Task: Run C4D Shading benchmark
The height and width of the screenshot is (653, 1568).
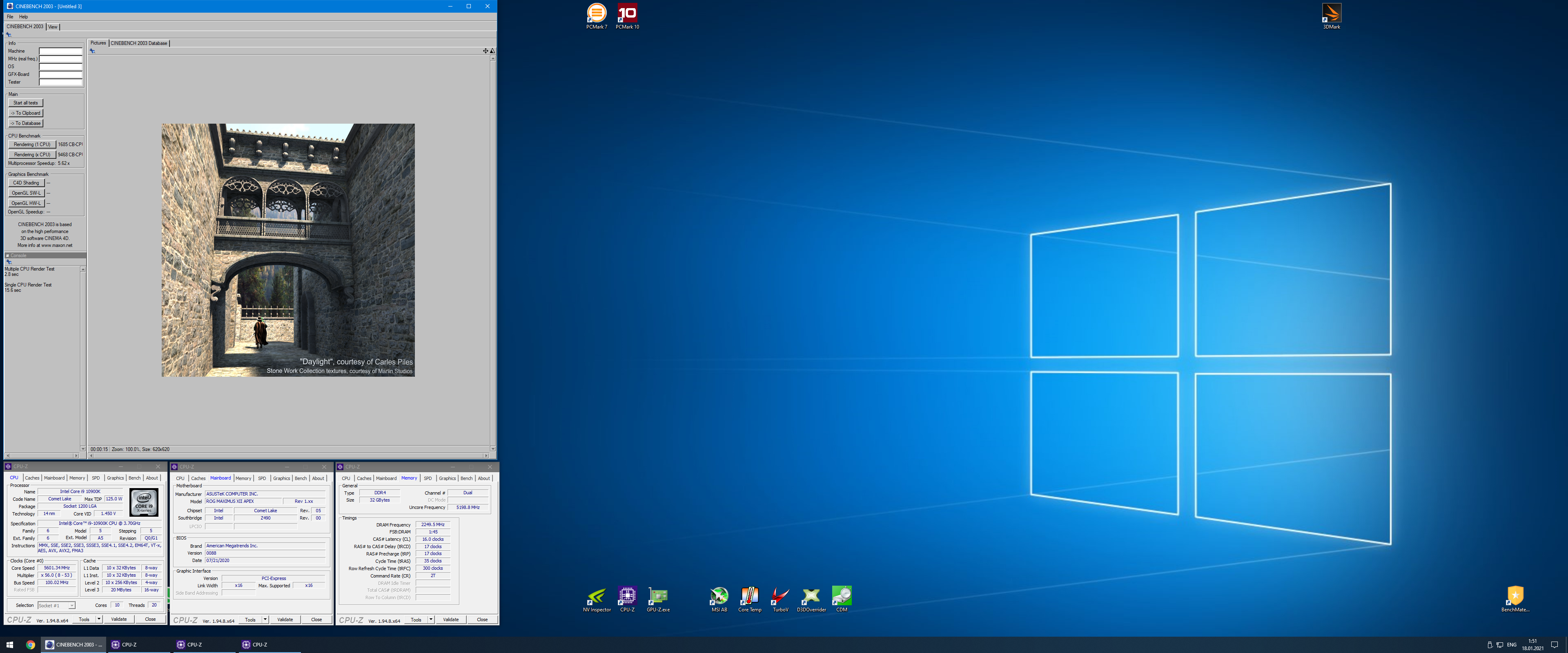Action: (x=26, y=183)
